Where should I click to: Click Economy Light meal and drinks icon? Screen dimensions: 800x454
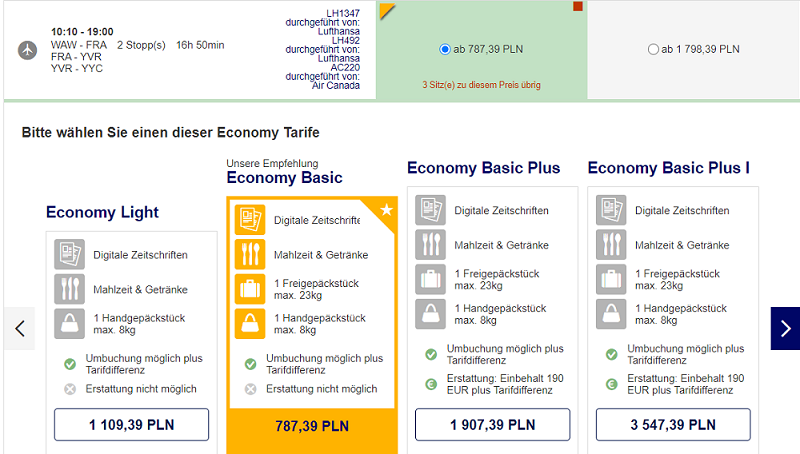[69, 289]
